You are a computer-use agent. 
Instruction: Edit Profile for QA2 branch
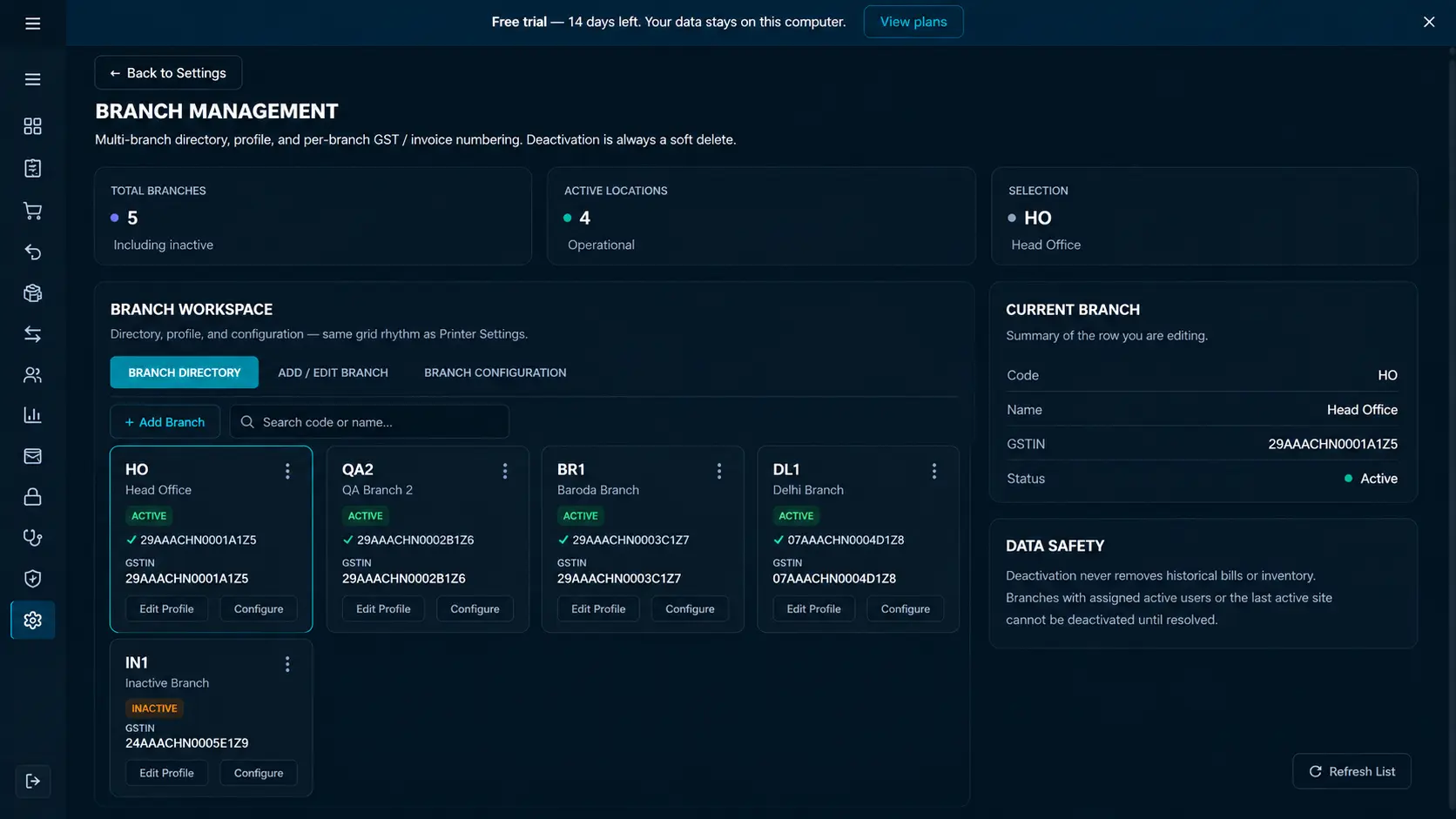[383, 609]
